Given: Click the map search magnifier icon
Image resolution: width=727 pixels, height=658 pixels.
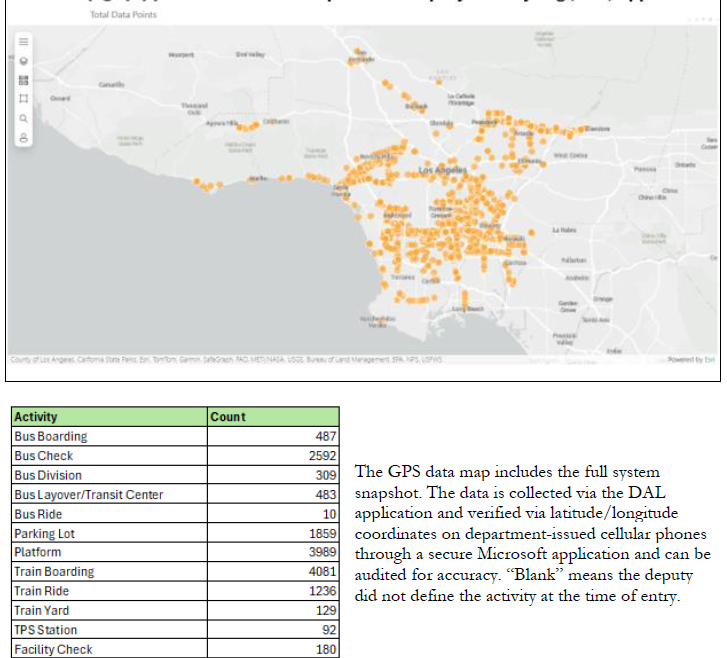Looking at the screenshot, I should coord(23,118).
